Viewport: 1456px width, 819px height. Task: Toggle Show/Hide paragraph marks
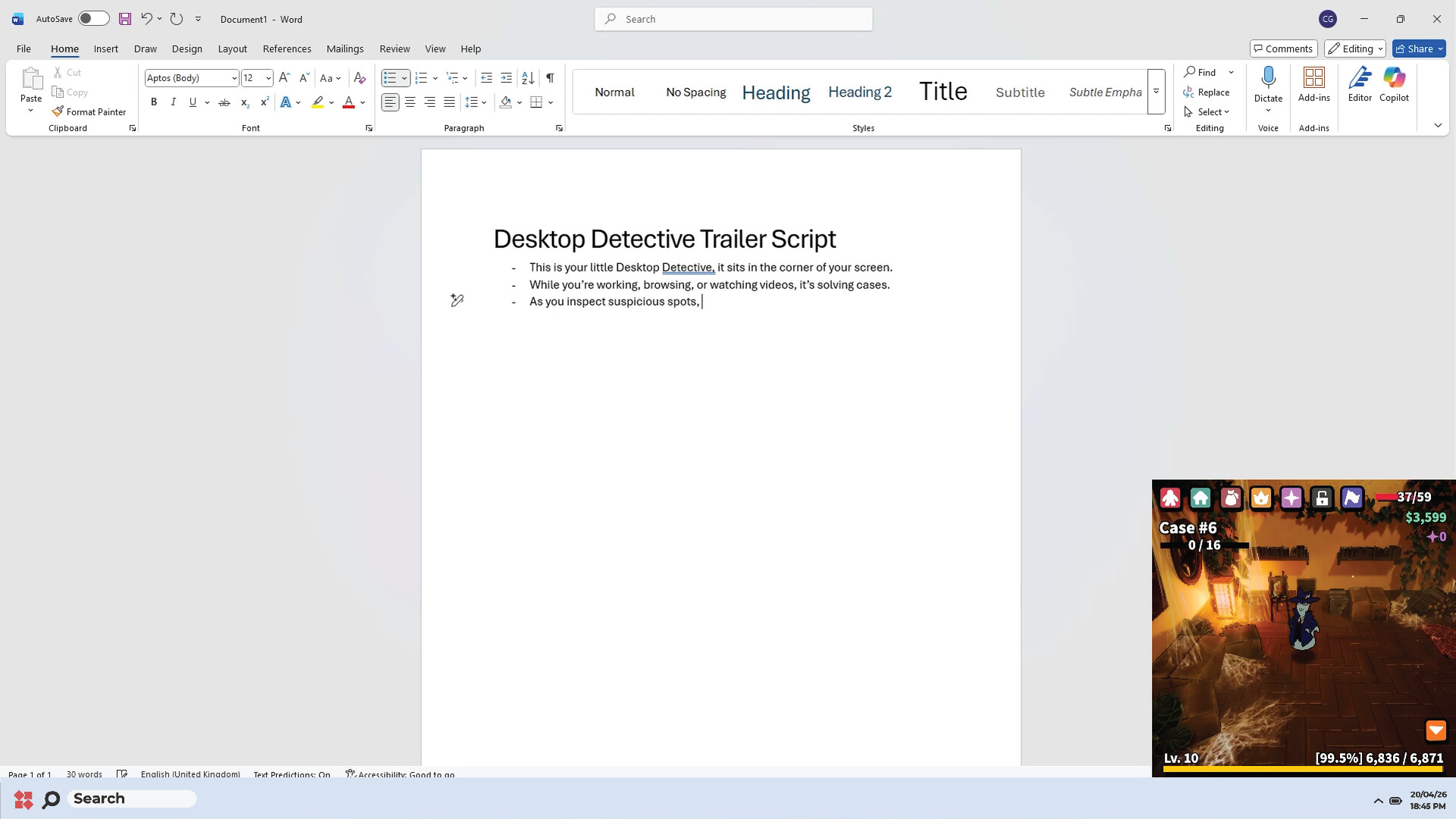(x=550, y=78)
